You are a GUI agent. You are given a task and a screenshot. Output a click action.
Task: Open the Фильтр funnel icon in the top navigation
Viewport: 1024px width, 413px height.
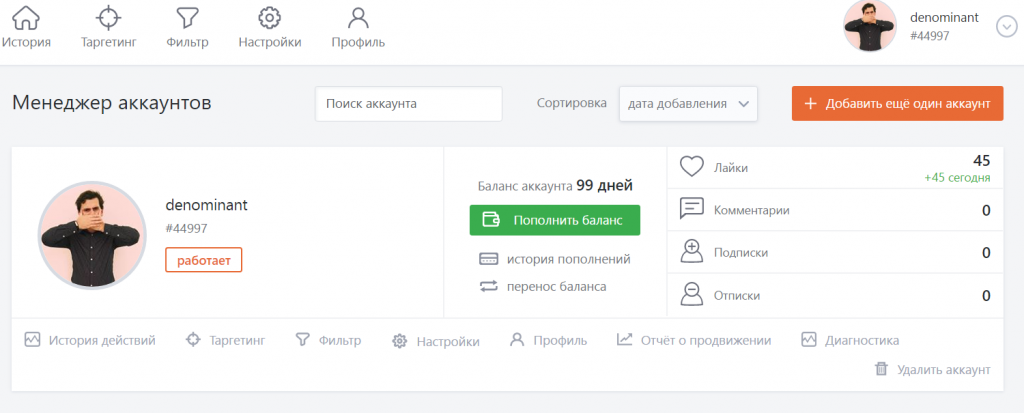(187, 18)
